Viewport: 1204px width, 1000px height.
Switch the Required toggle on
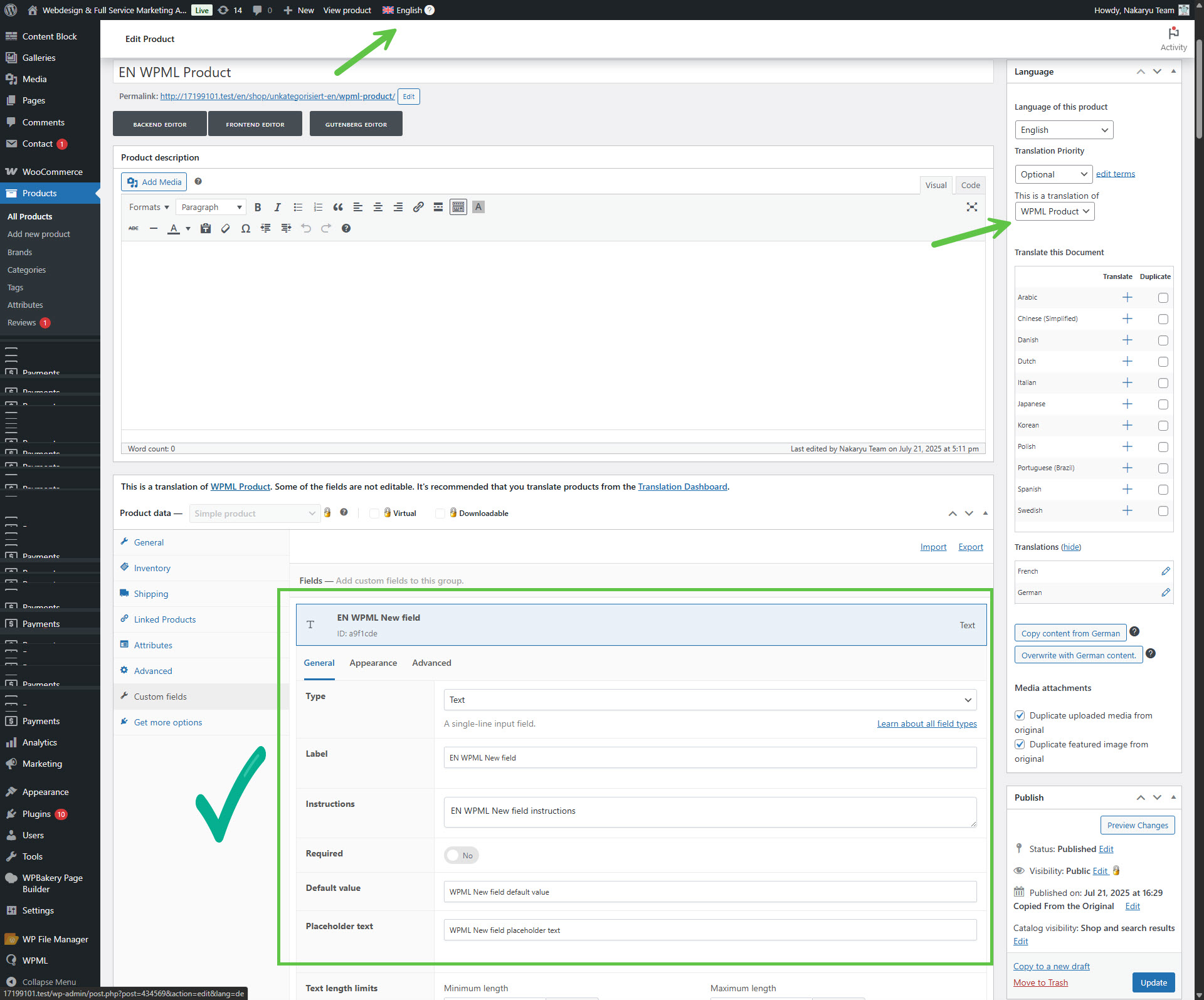pyautogui.click(x=461, y=855)
